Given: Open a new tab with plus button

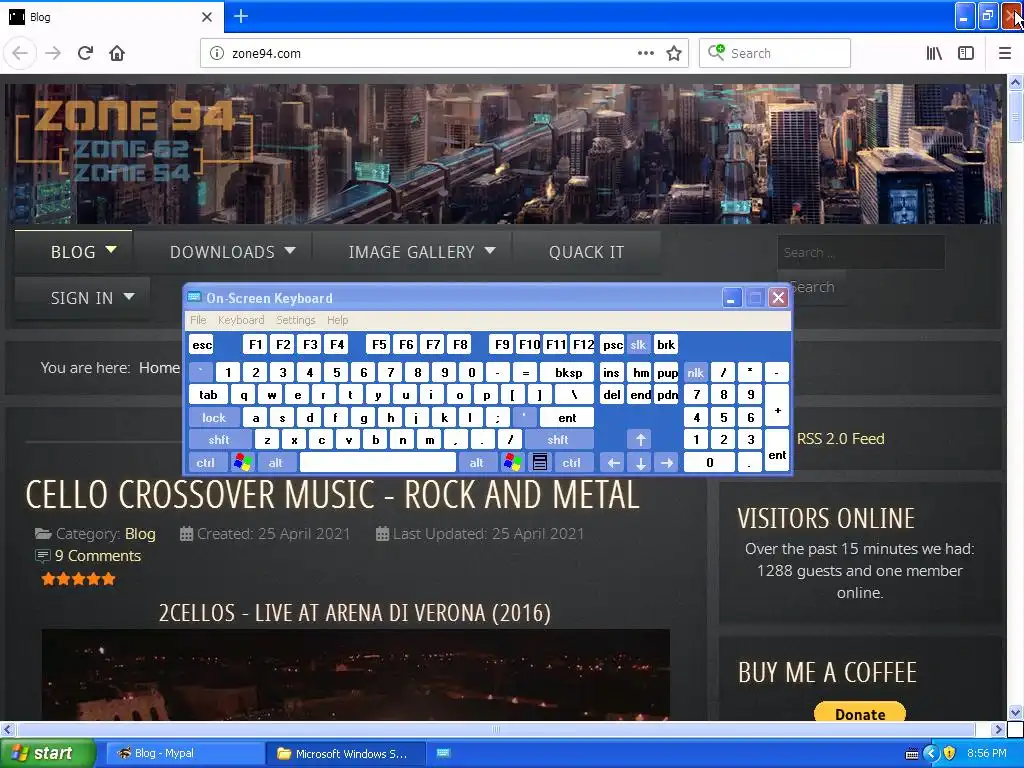Looking at the screenshot, I should (241, 16).
